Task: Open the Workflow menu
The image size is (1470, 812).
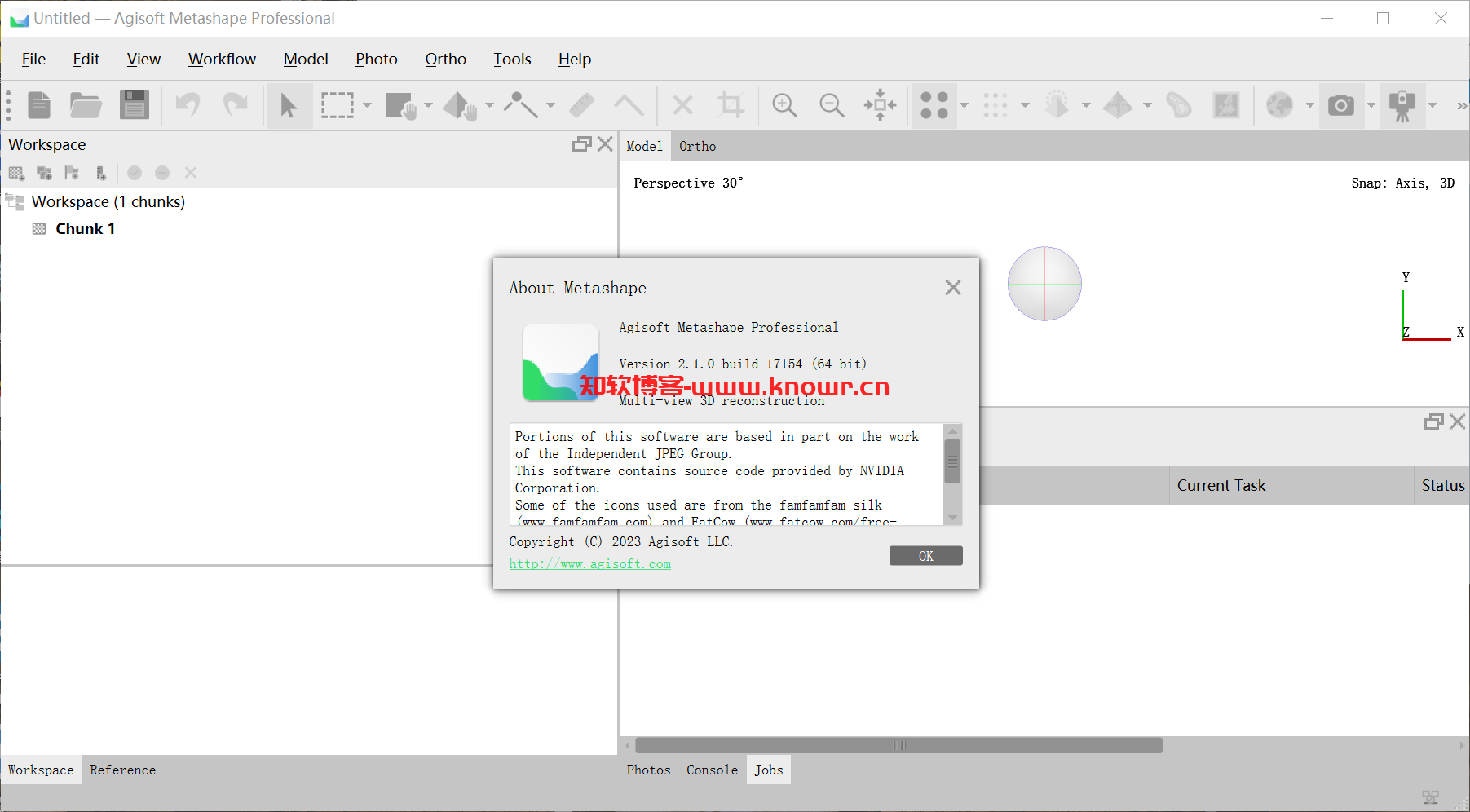Action: click(x=222, y=59)
